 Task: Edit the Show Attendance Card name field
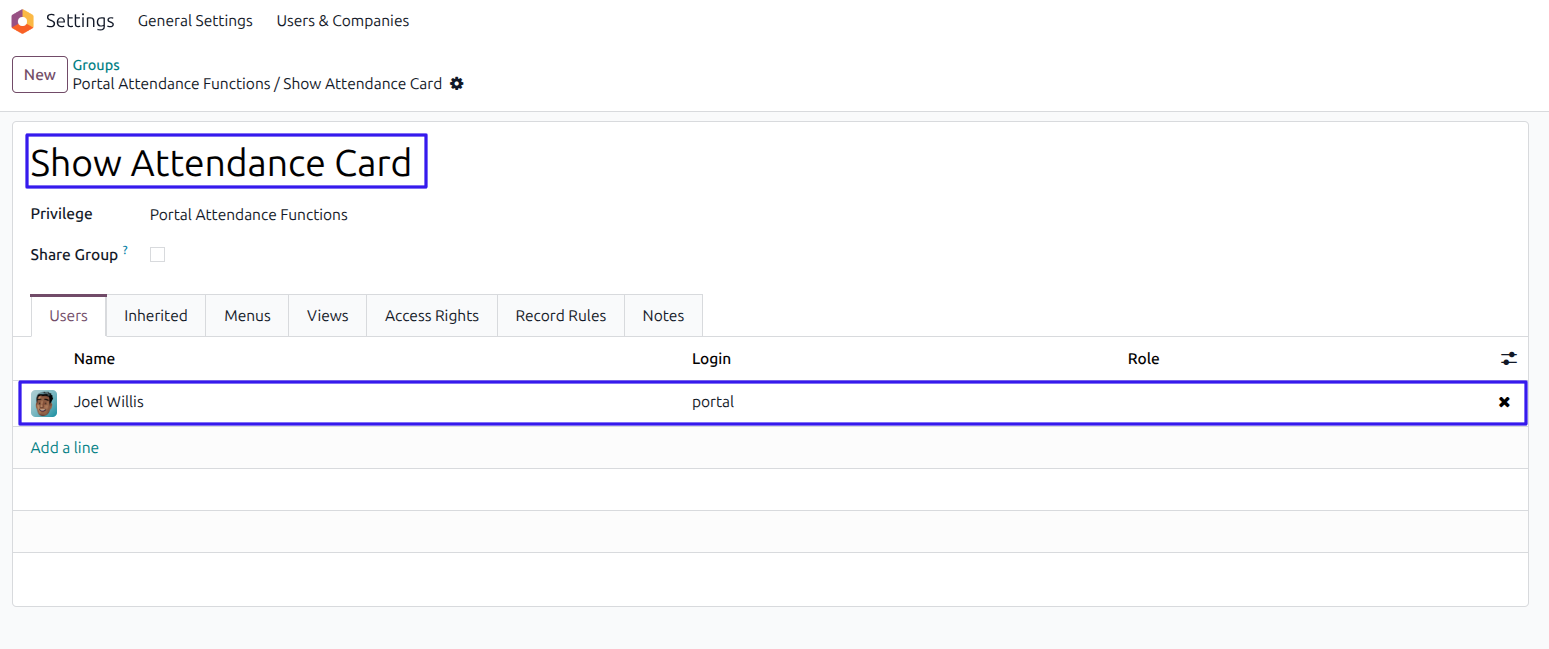point(226,162)
